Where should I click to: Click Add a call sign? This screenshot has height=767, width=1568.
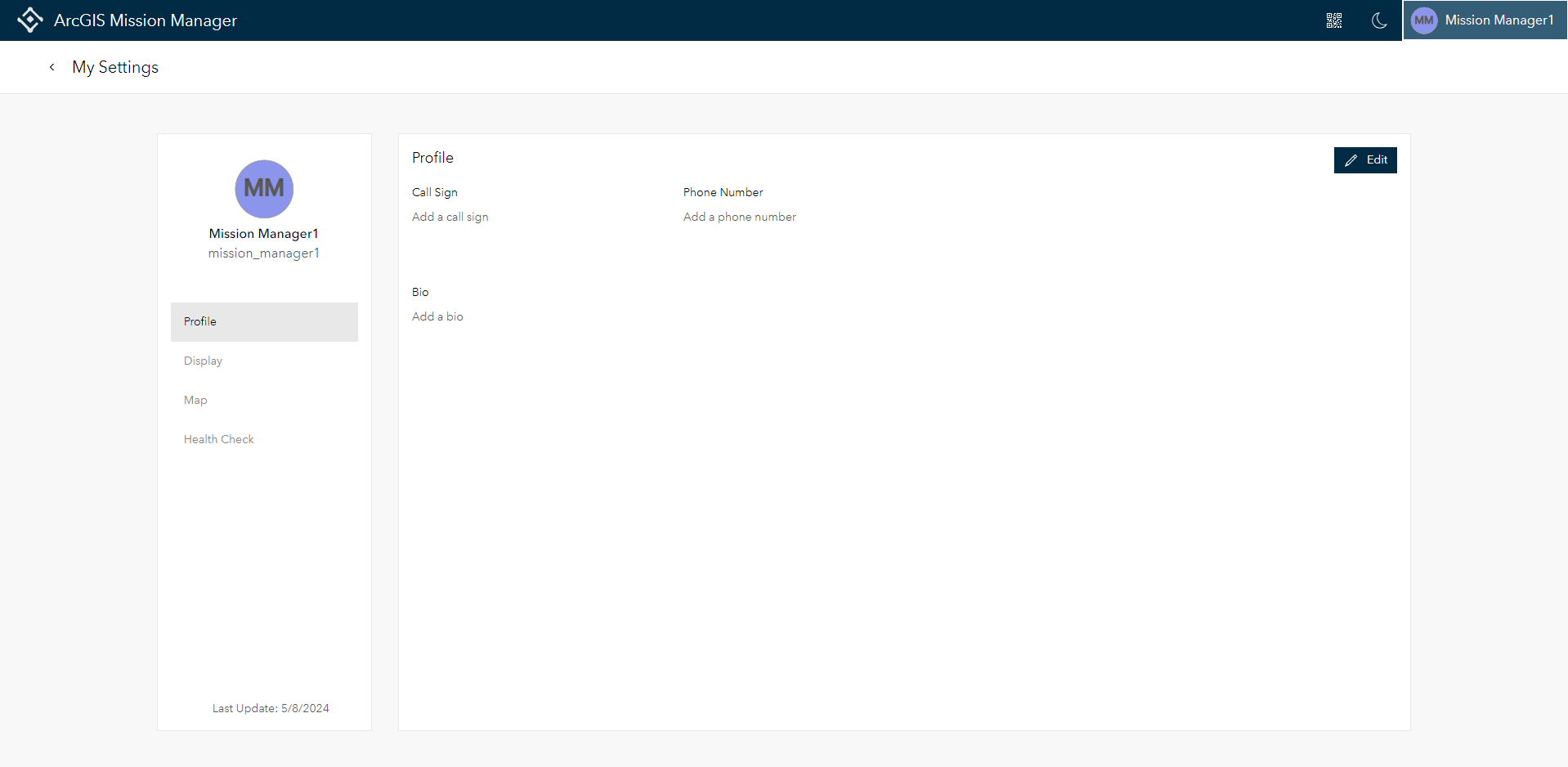(450, 217)
